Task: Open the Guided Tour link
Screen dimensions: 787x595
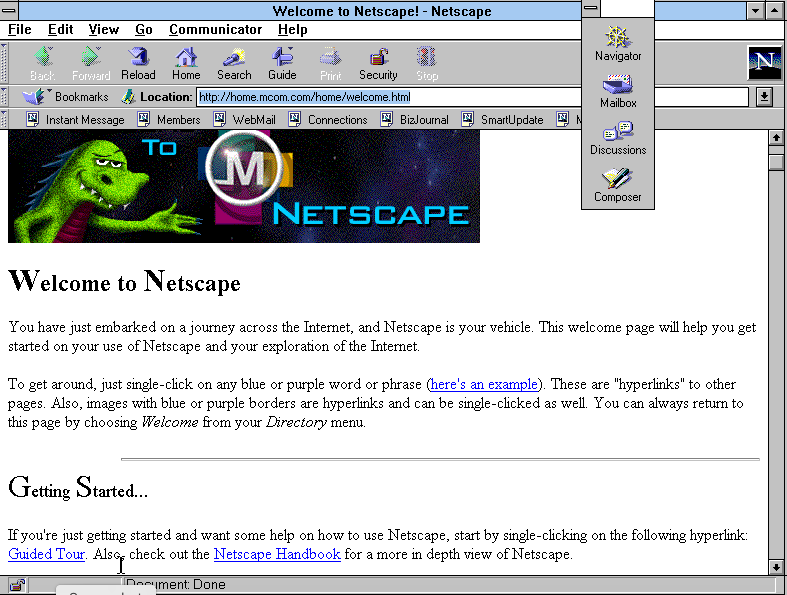Action: coord(46,554)
